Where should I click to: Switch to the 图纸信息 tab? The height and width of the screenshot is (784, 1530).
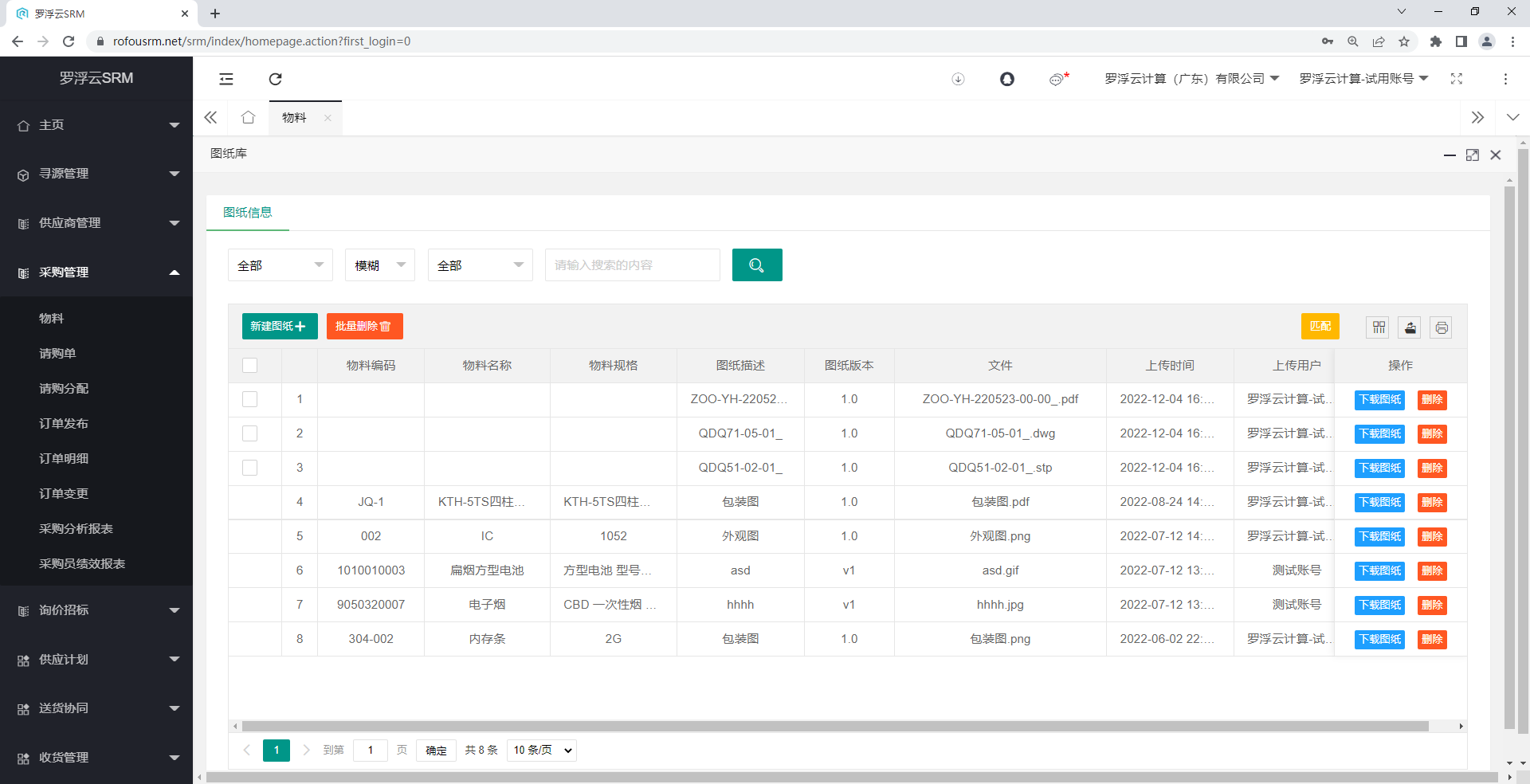[247, 213]
